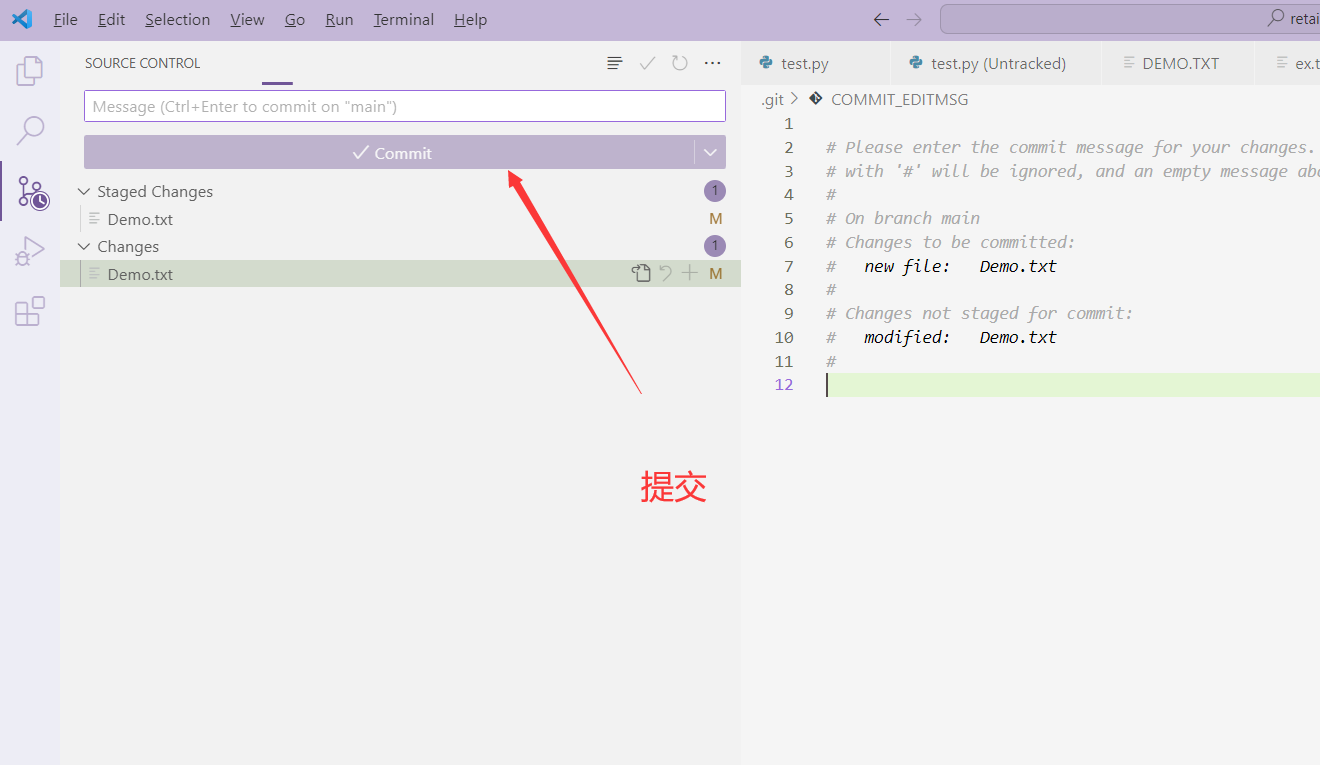Viewport: 1320px width, 765px height.
Task: Refresh the source control repository
Action: pos(679,62)
